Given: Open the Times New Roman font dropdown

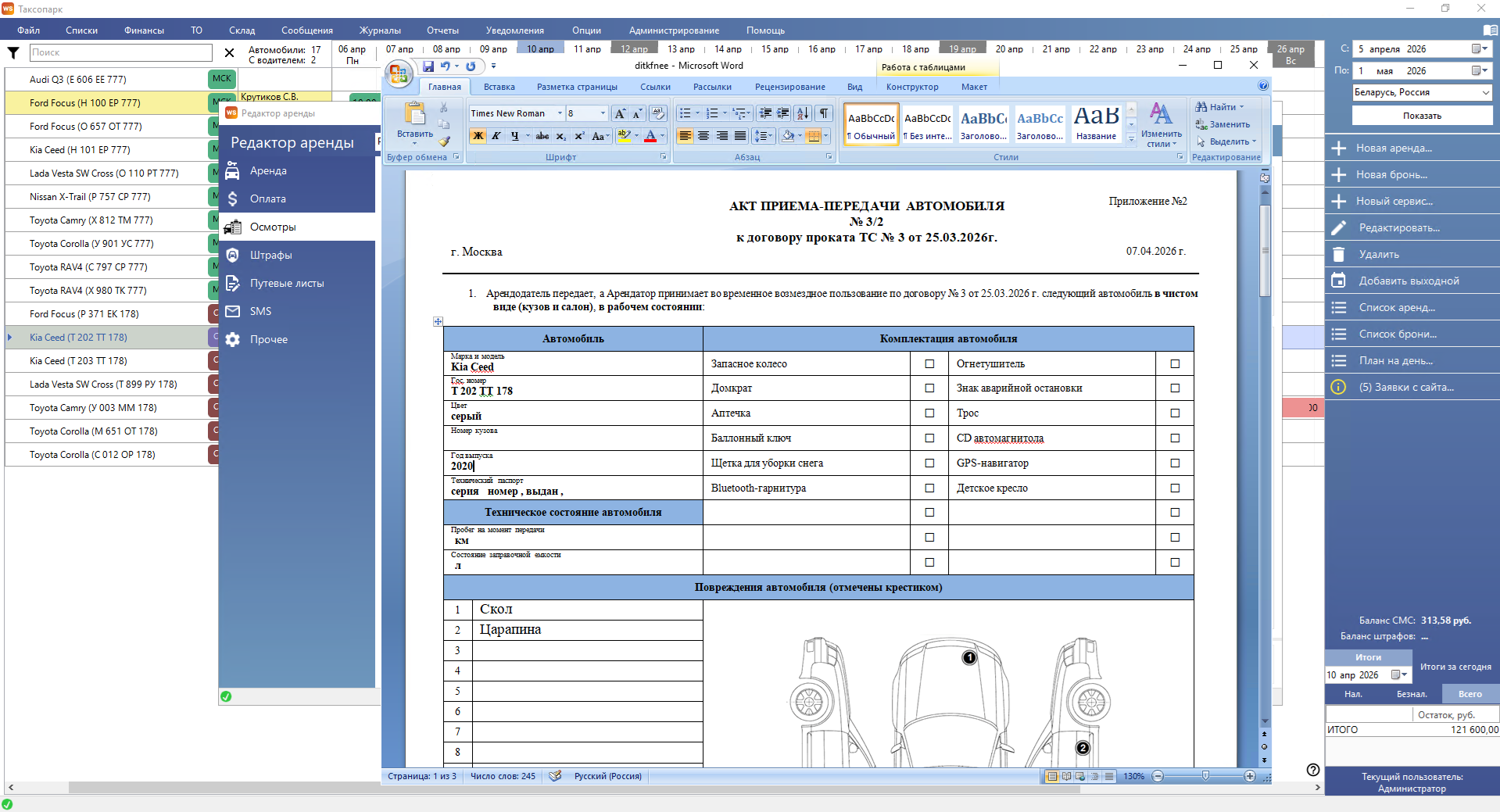Looking at the screenshot, I should [x=560, y=113].
